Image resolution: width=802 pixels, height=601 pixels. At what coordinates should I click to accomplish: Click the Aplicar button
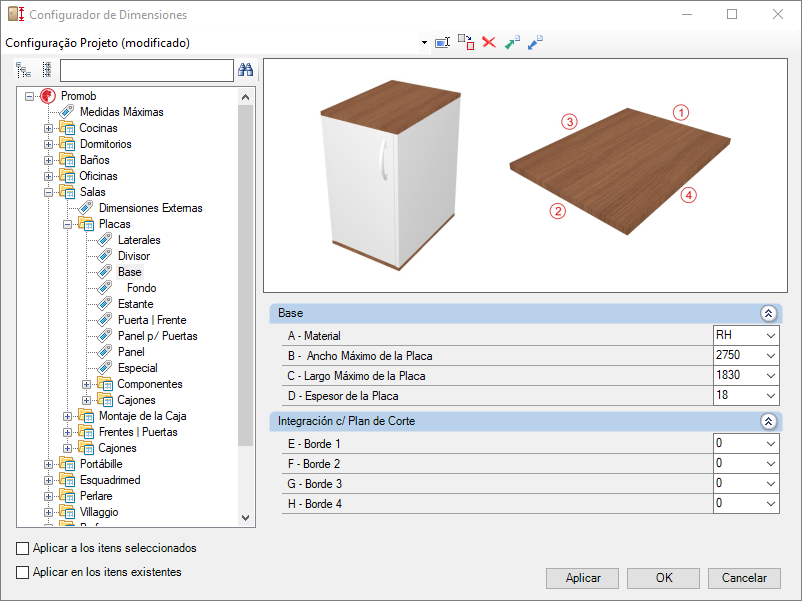[583, 578]
